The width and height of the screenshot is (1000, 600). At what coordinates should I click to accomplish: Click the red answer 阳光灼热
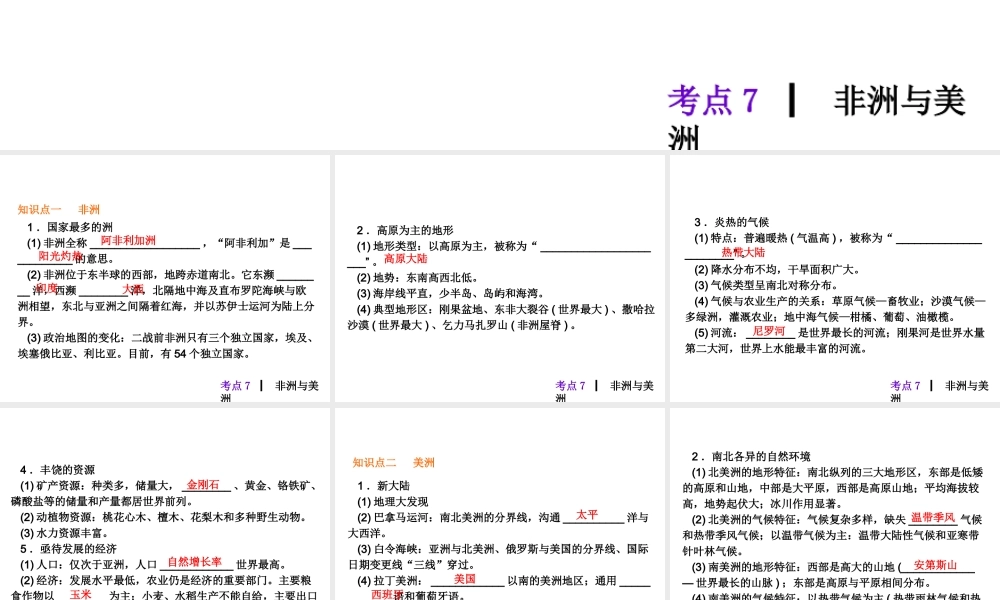click(x=59, y=256)
